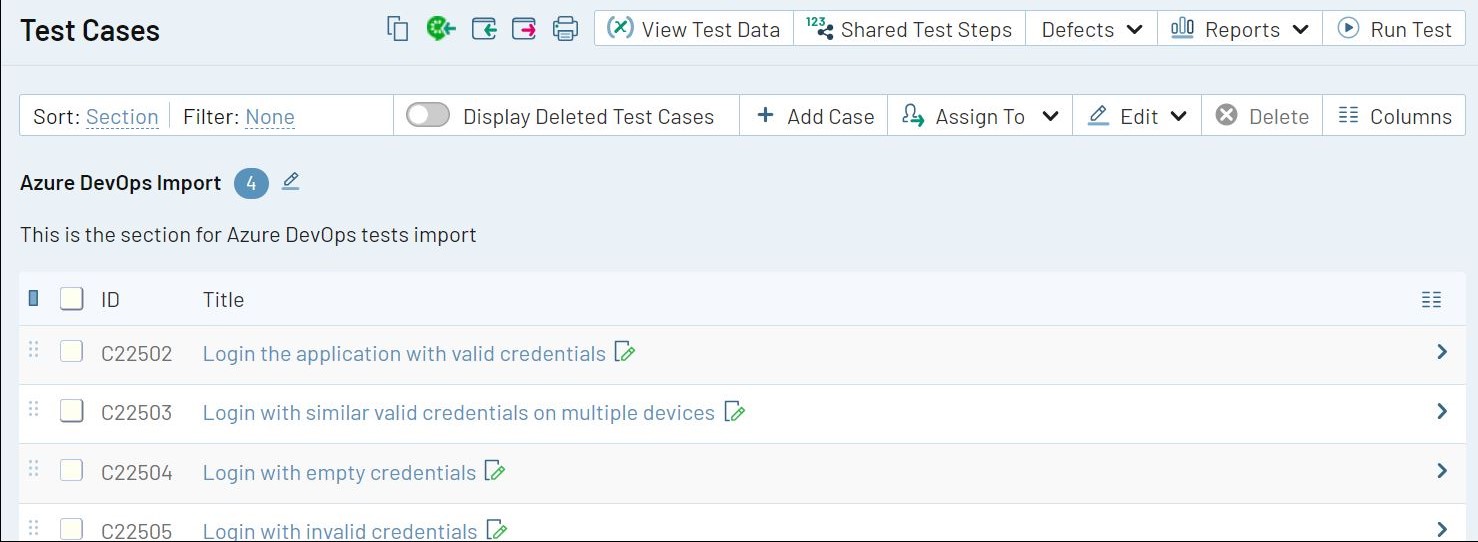Expand C22502 row with right chevron
The height and width of the screenshot is (542, 1478).
1441,352
